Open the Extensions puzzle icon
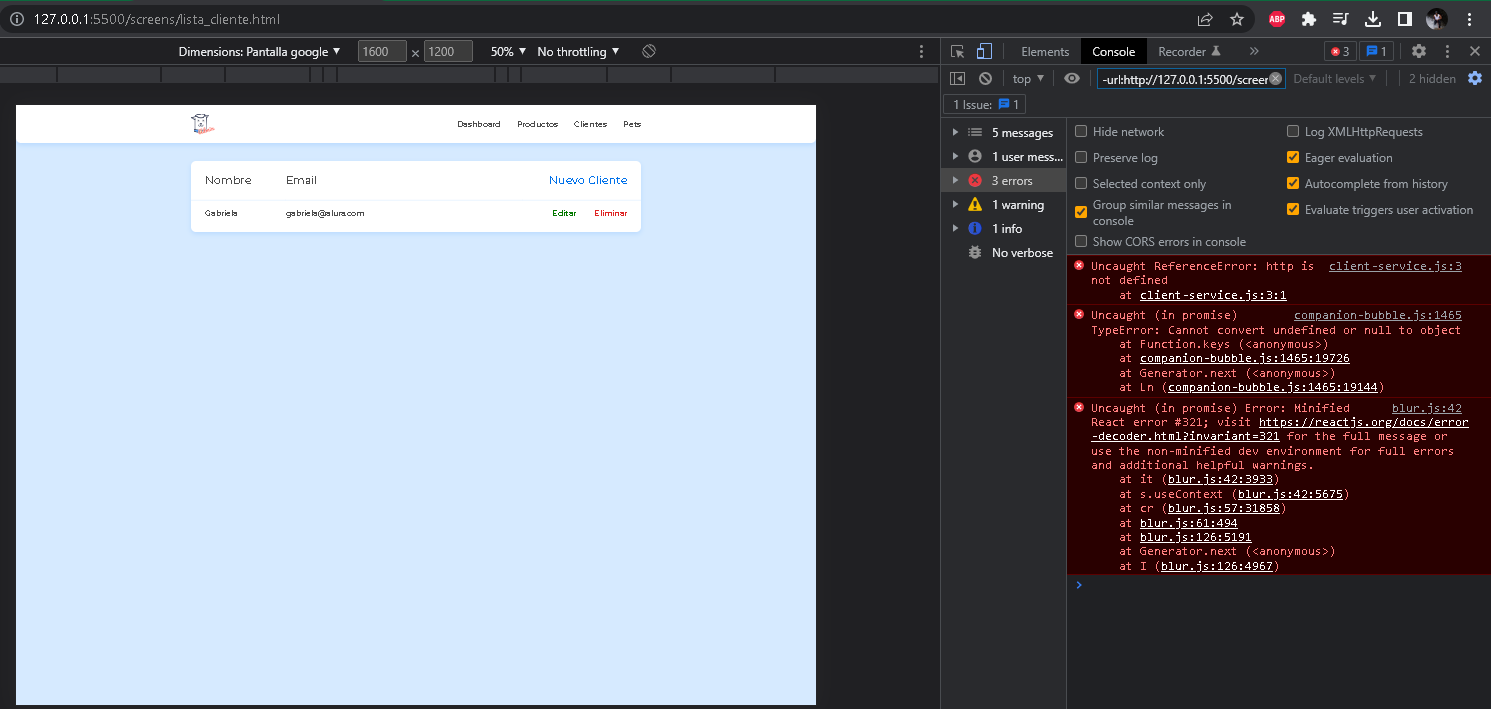 point(1309,19)
